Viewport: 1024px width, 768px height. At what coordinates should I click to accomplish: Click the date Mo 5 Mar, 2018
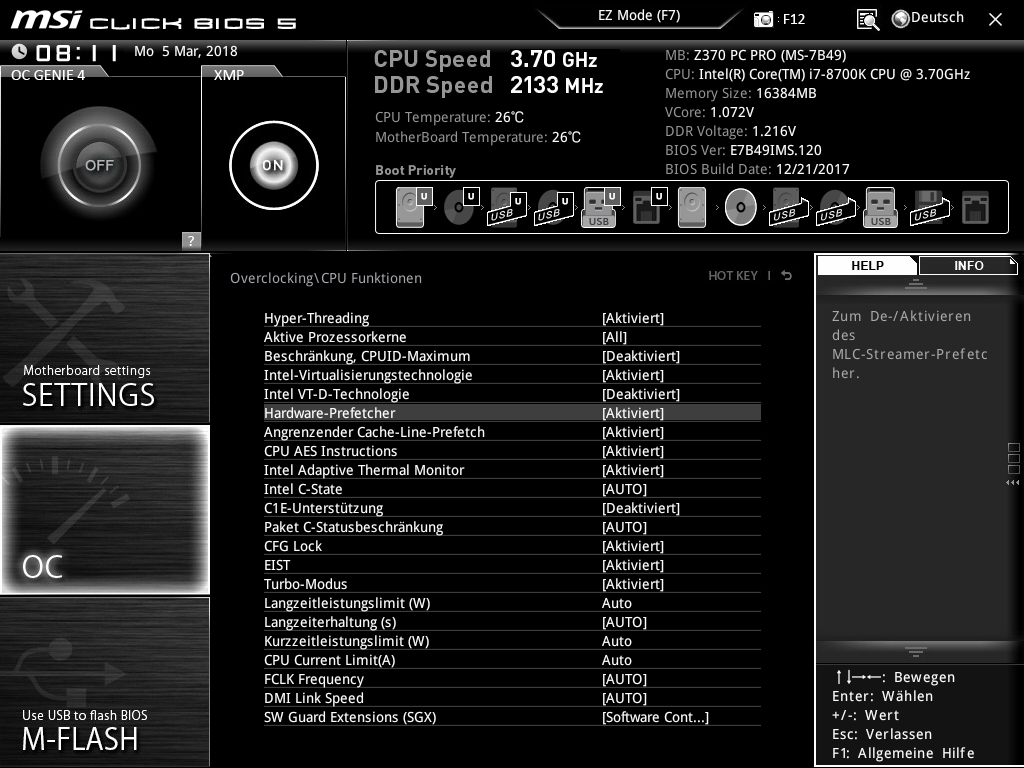[x=185, y=51]
